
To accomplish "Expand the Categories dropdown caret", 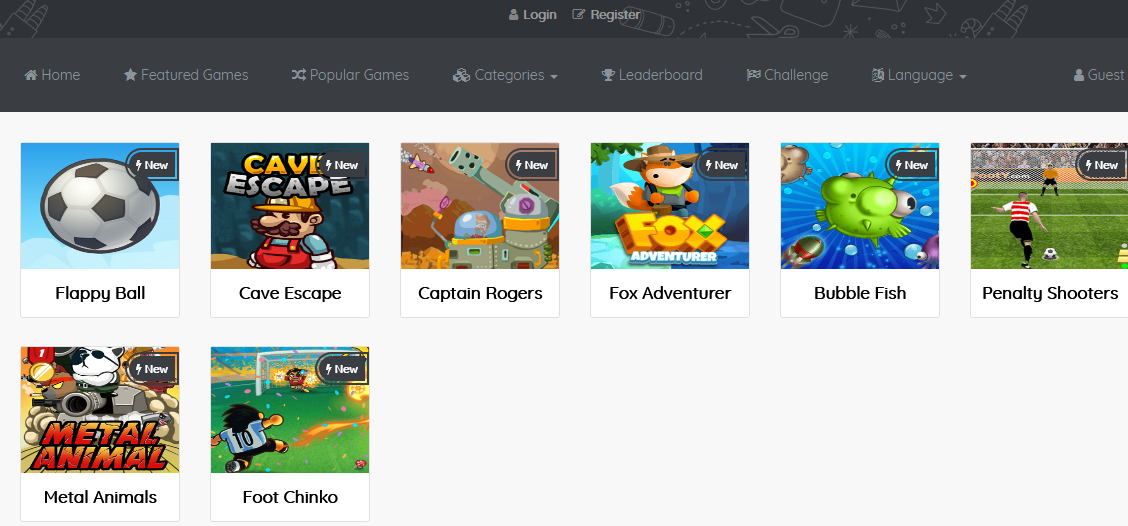I will [553, 76].
